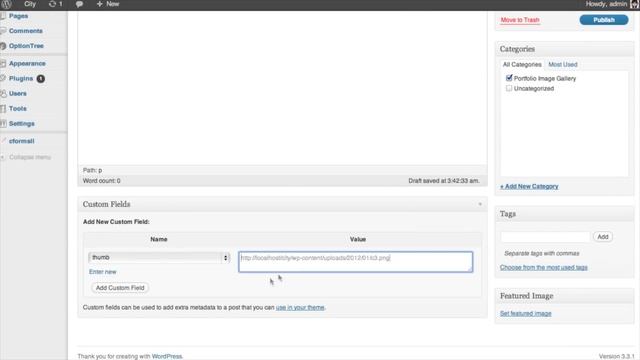Open the New content menu in admin bar
The width and height of the screenshot is (640, 360).
coord(108,4)
